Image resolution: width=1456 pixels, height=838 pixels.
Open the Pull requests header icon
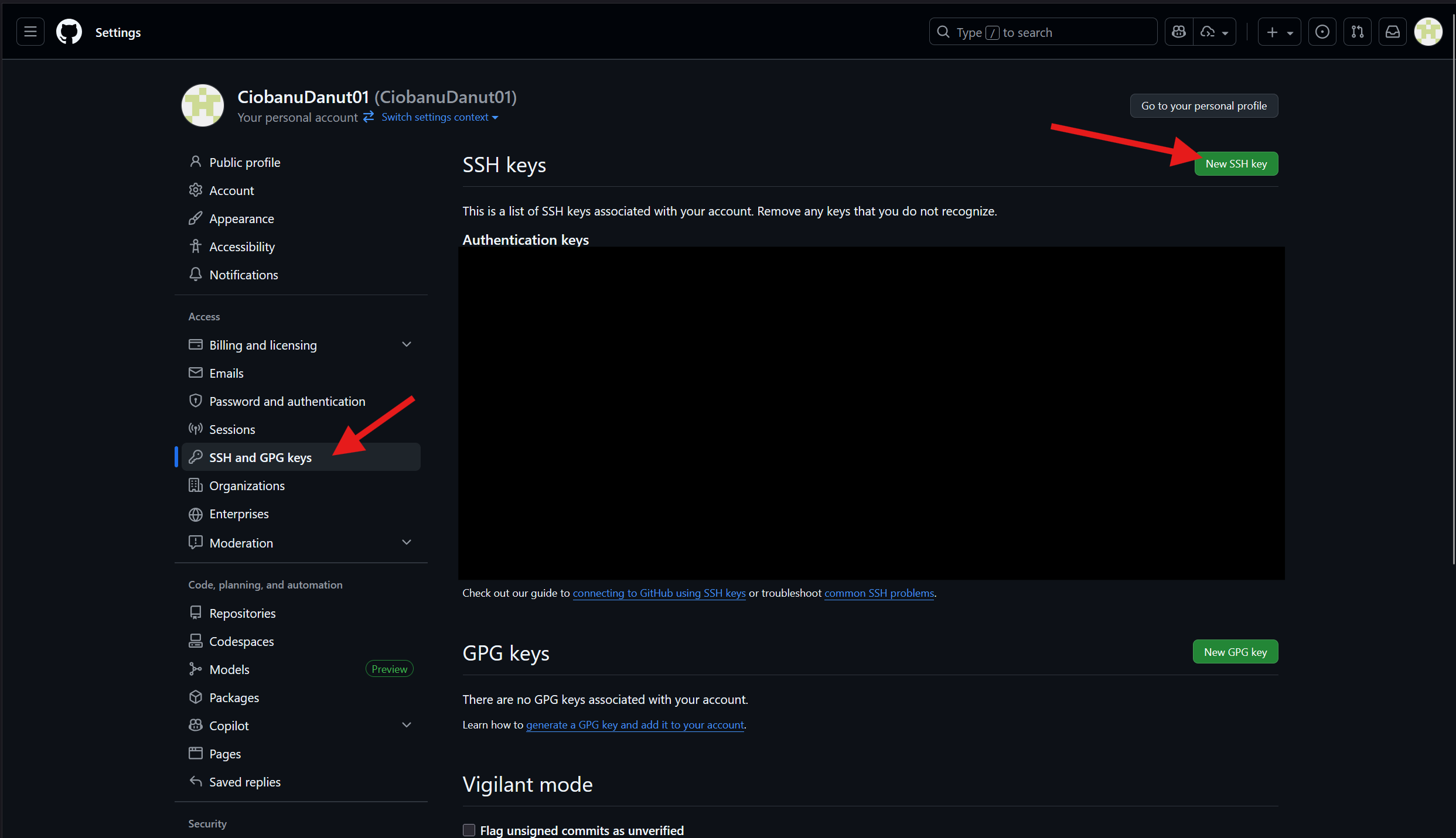click(x=1357, y=32)
